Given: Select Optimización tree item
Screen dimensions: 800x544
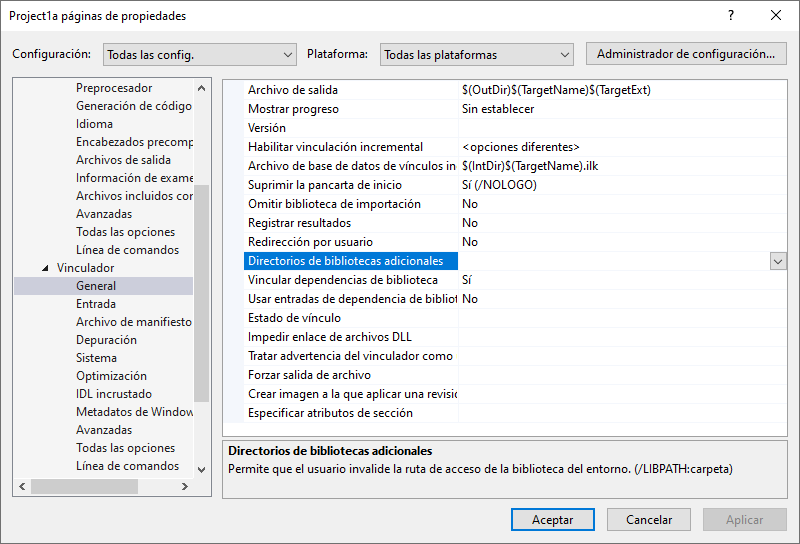Looking at the screenshot, I should [111, 376].
